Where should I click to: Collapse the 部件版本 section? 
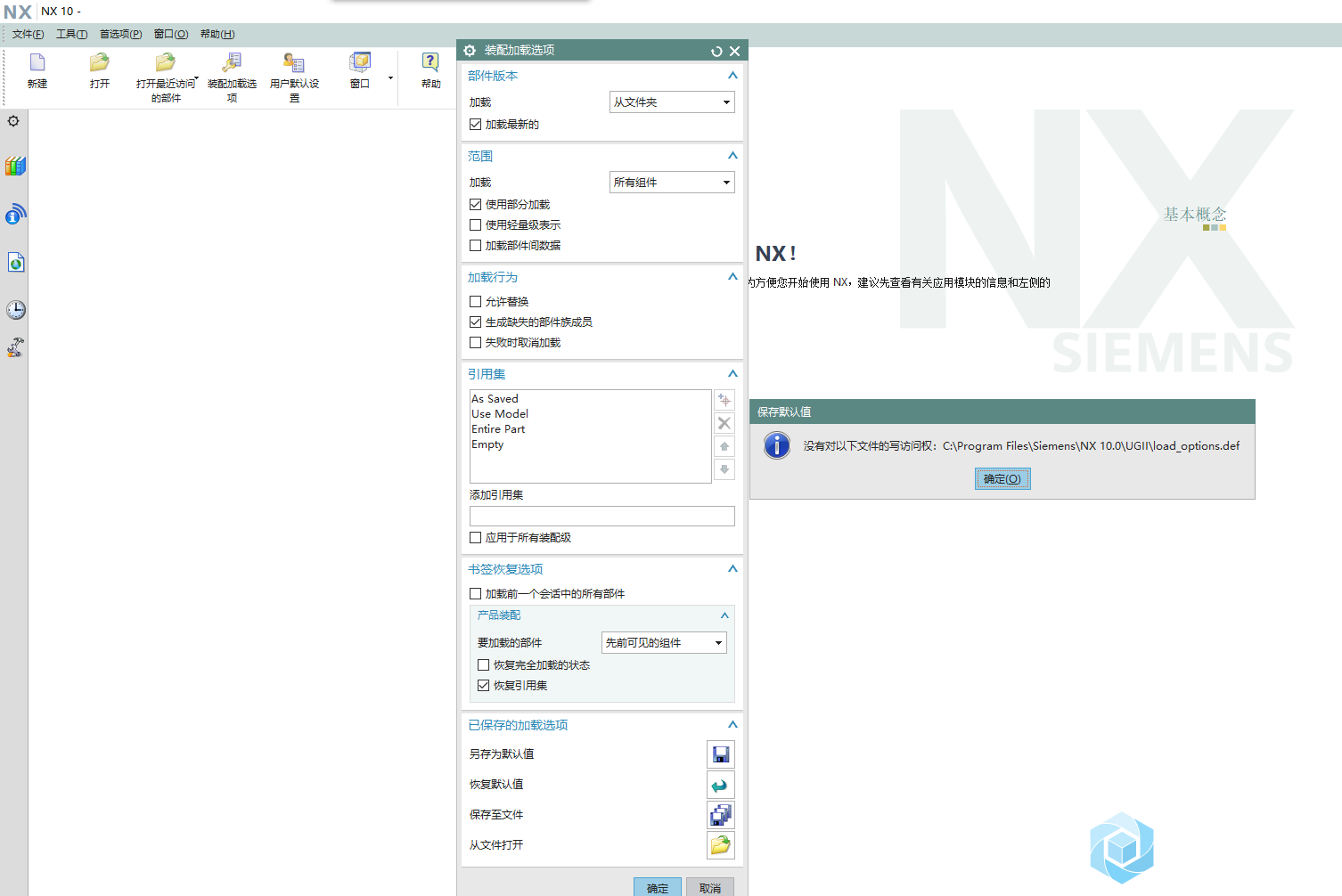point(732,76)
